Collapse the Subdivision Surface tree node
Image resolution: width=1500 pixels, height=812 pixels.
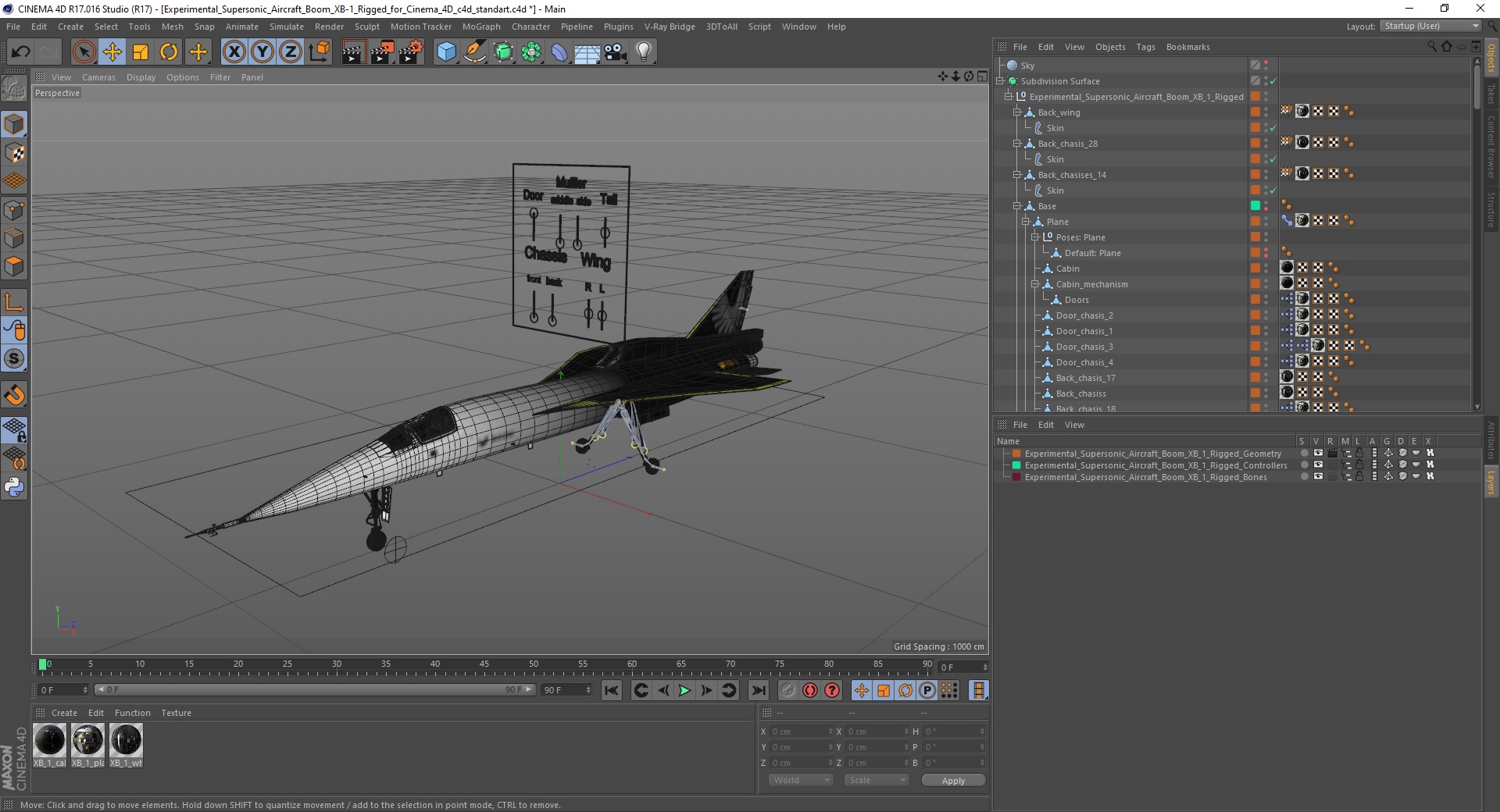1000,81
